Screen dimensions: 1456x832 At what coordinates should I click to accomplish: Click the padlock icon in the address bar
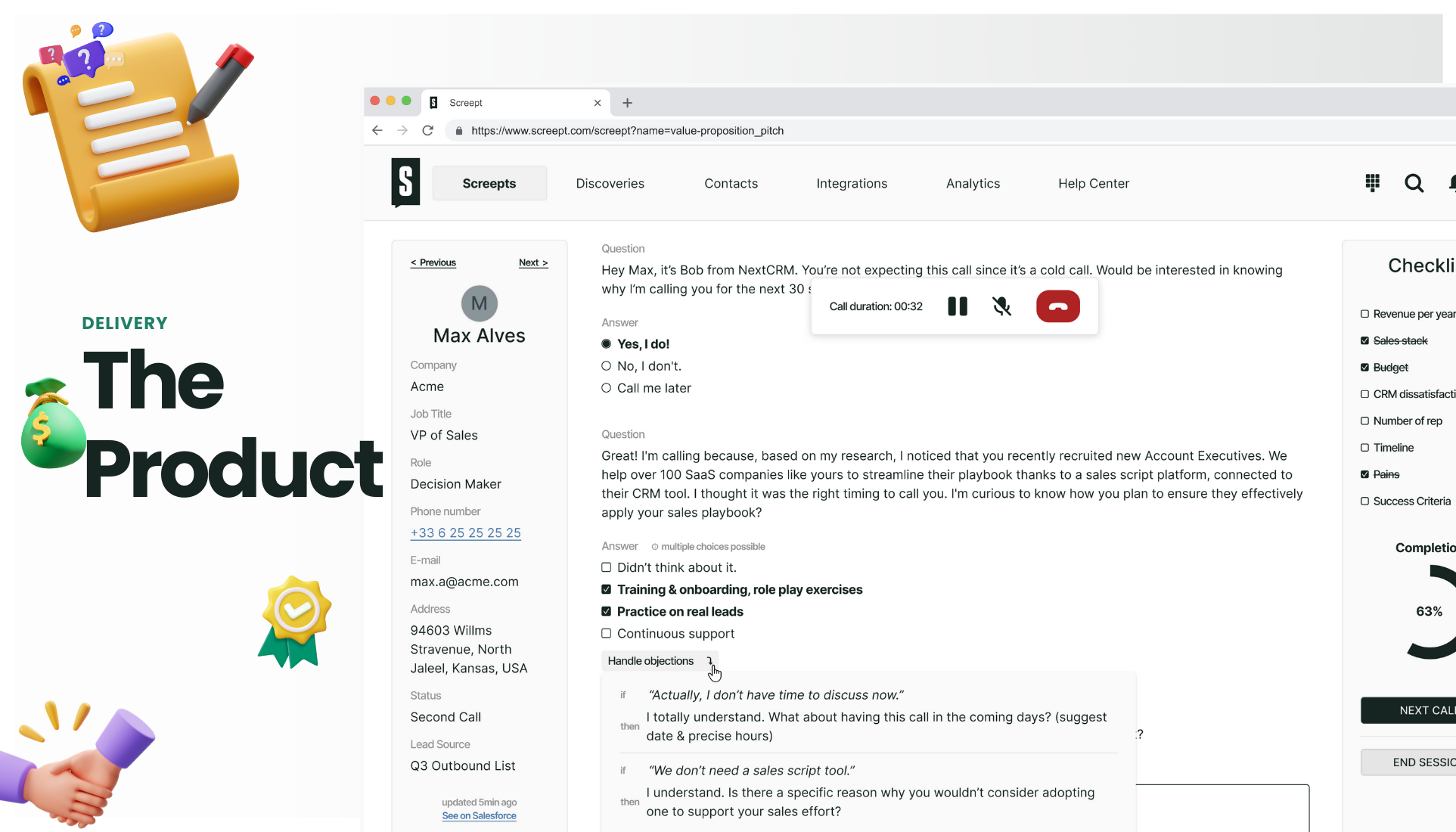point(458,130)
